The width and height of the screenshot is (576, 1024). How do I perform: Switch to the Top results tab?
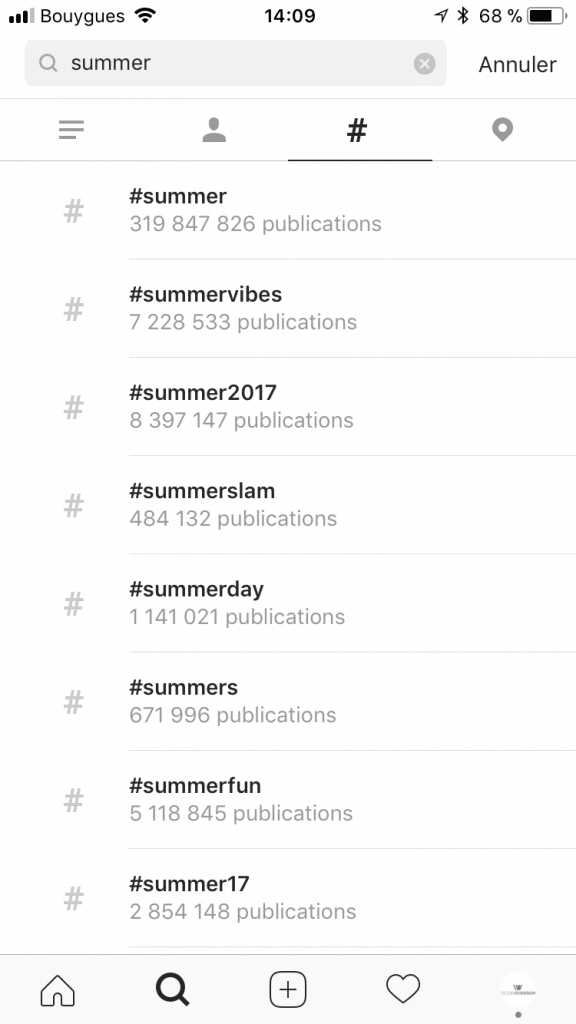point(71,130)
